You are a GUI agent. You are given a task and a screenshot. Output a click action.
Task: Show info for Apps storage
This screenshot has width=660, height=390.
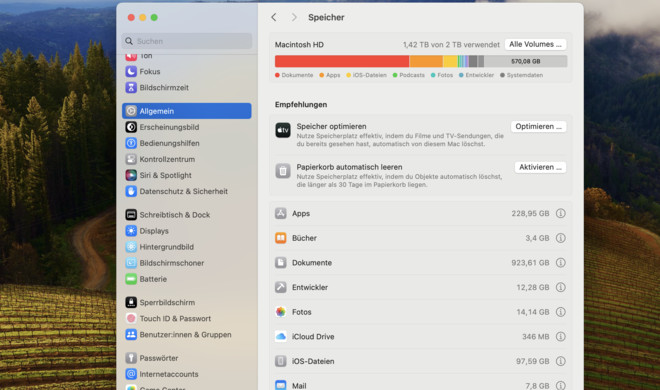(x=560, y=213)
